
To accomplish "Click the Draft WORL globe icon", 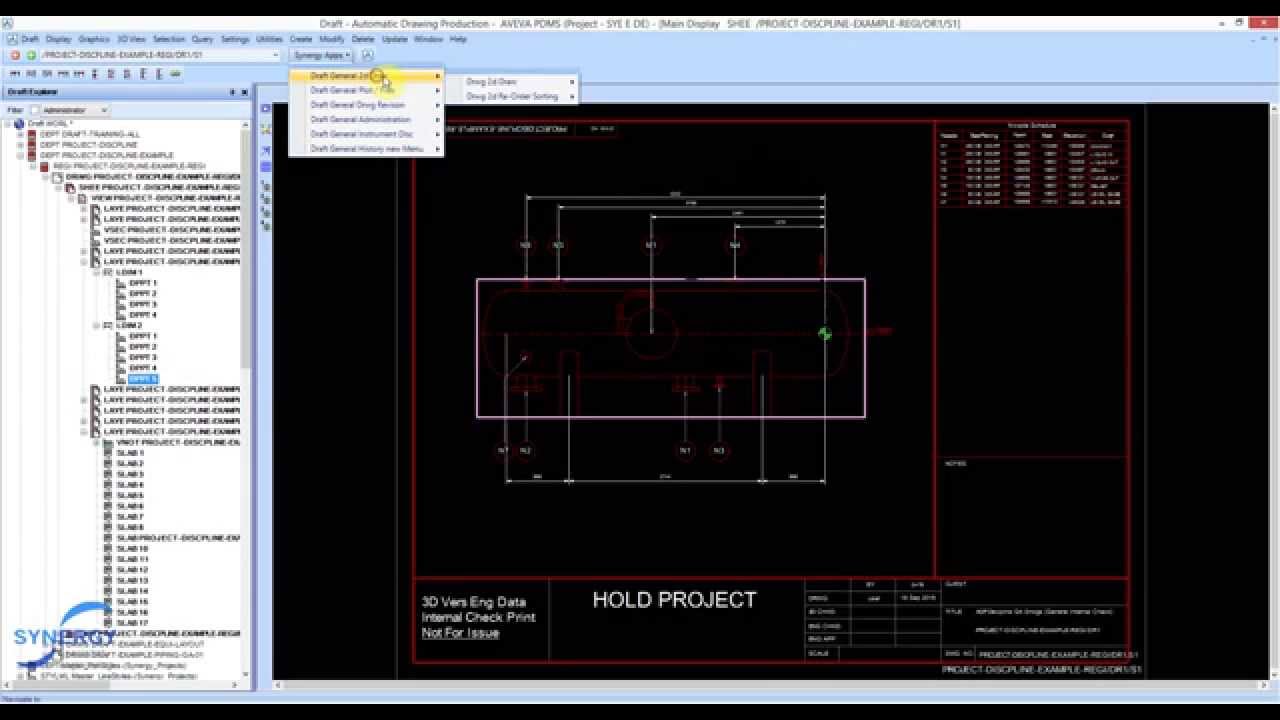I will (x=19, y=124).
